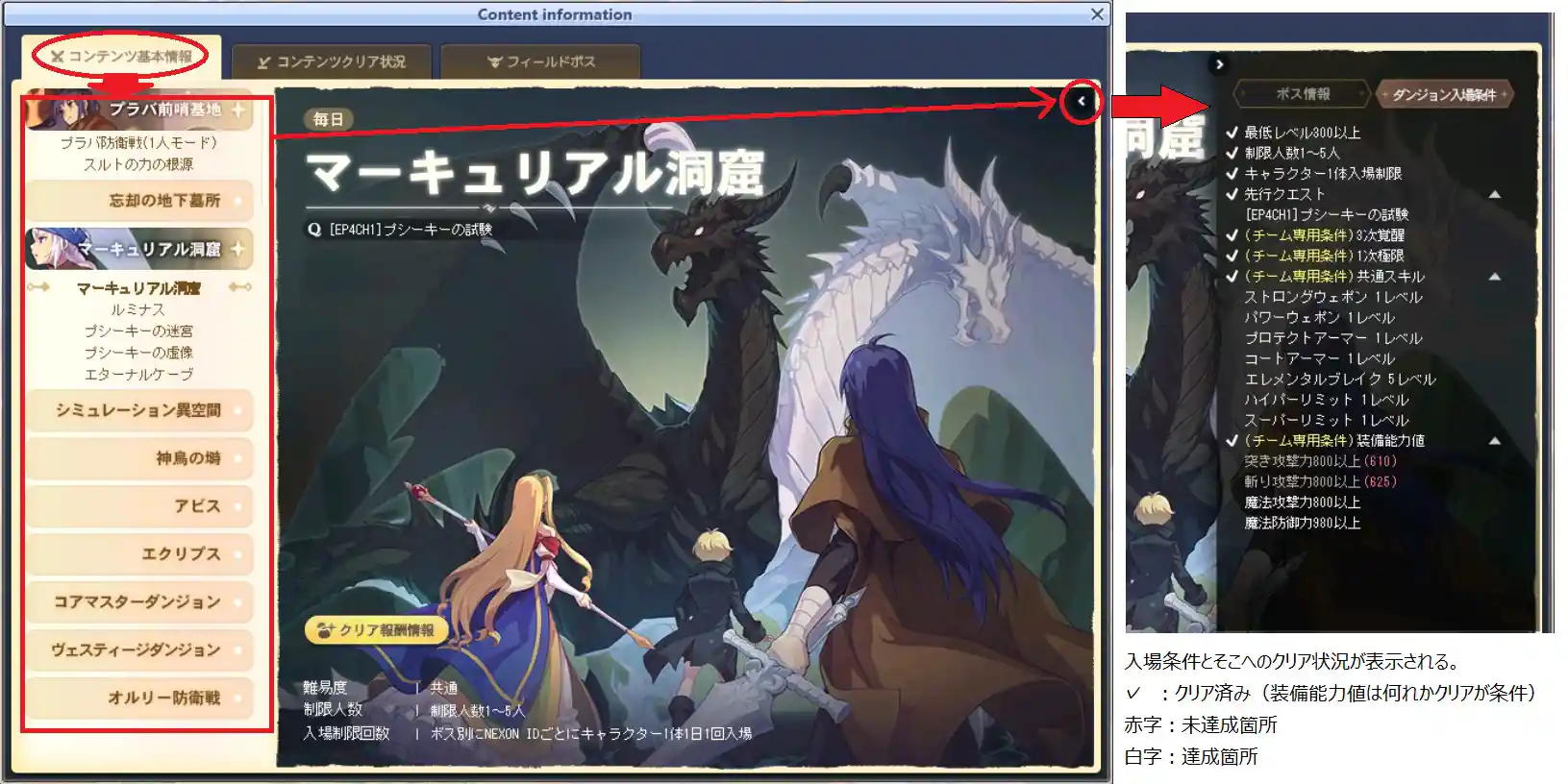Click the checkmark beside (チーム専用条件)3次覚醒
Viewport: 1568px width, 784px height.
point(1232,235)
